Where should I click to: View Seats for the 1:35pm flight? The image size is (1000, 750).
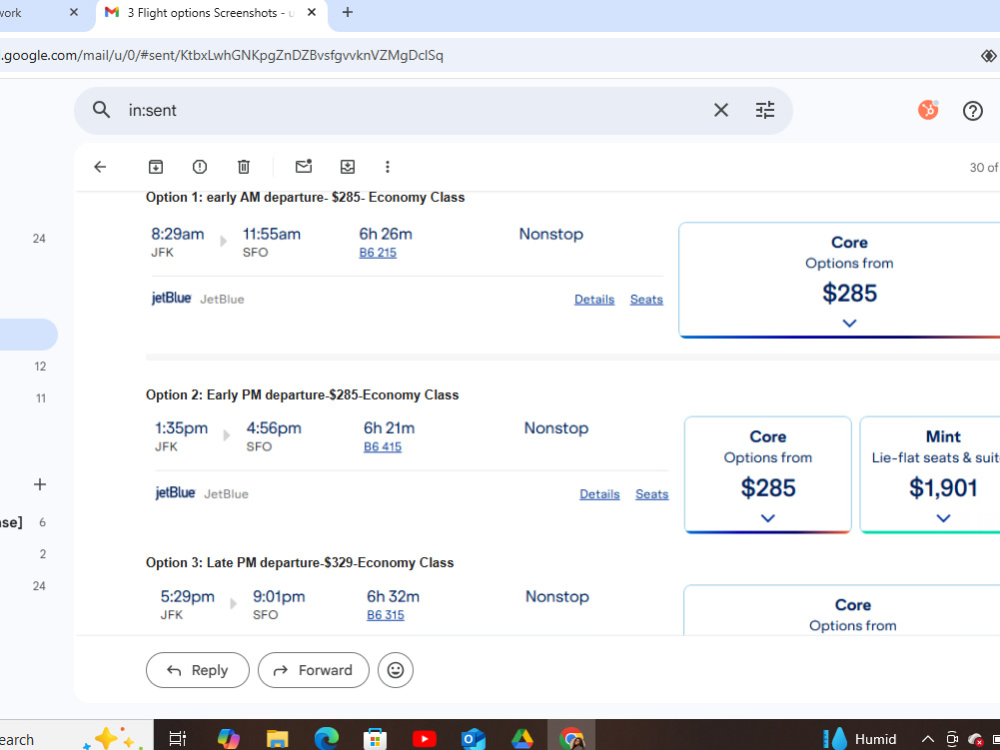[652, 494]
